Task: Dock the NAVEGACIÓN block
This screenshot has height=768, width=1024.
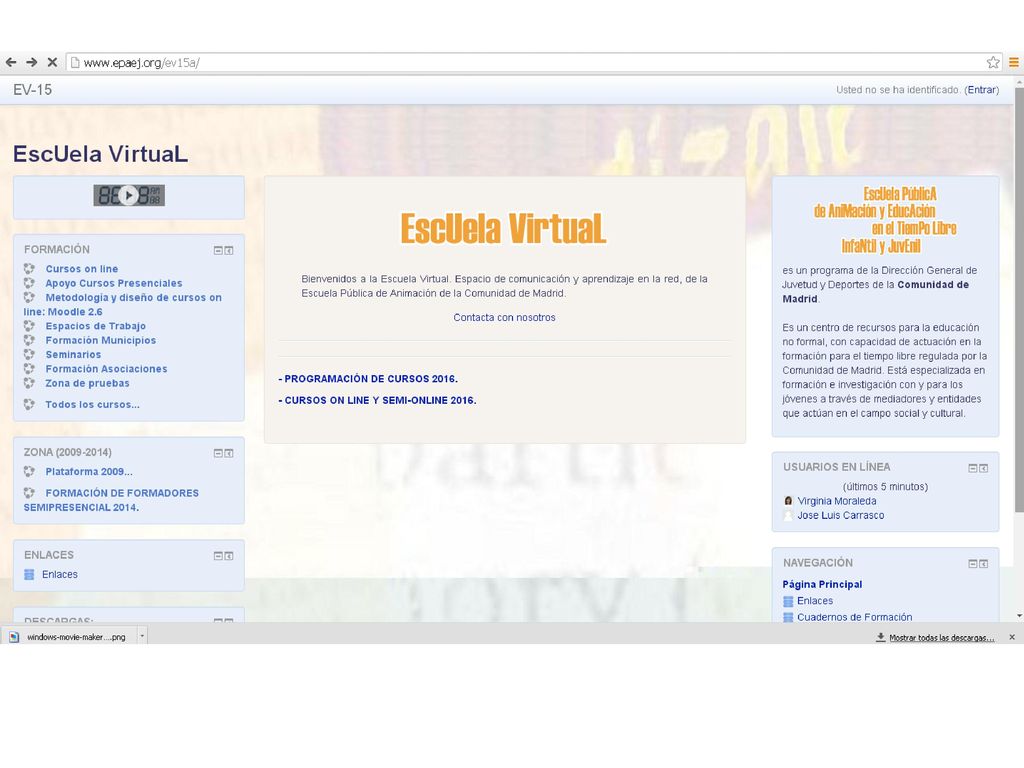Action: click(x=984, y=564)
